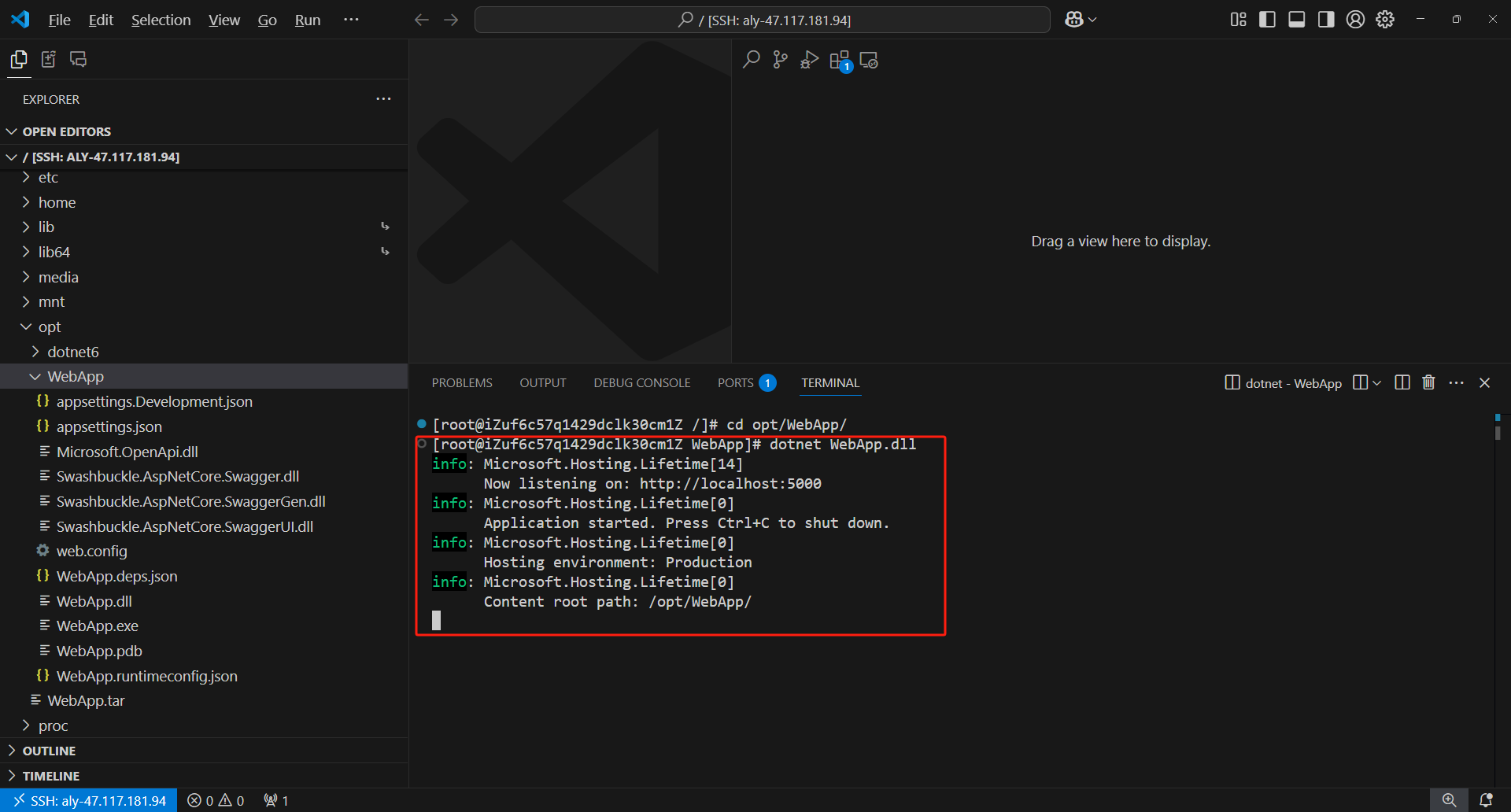Click the errors and warnings status item
Viewport: 1511px width, 812px height.
click(x=215, y=800)
